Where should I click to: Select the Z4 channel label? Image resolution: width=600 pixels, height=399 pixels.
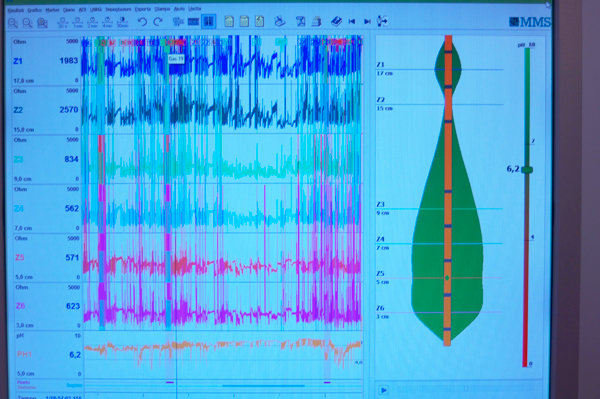coord(19,208)
